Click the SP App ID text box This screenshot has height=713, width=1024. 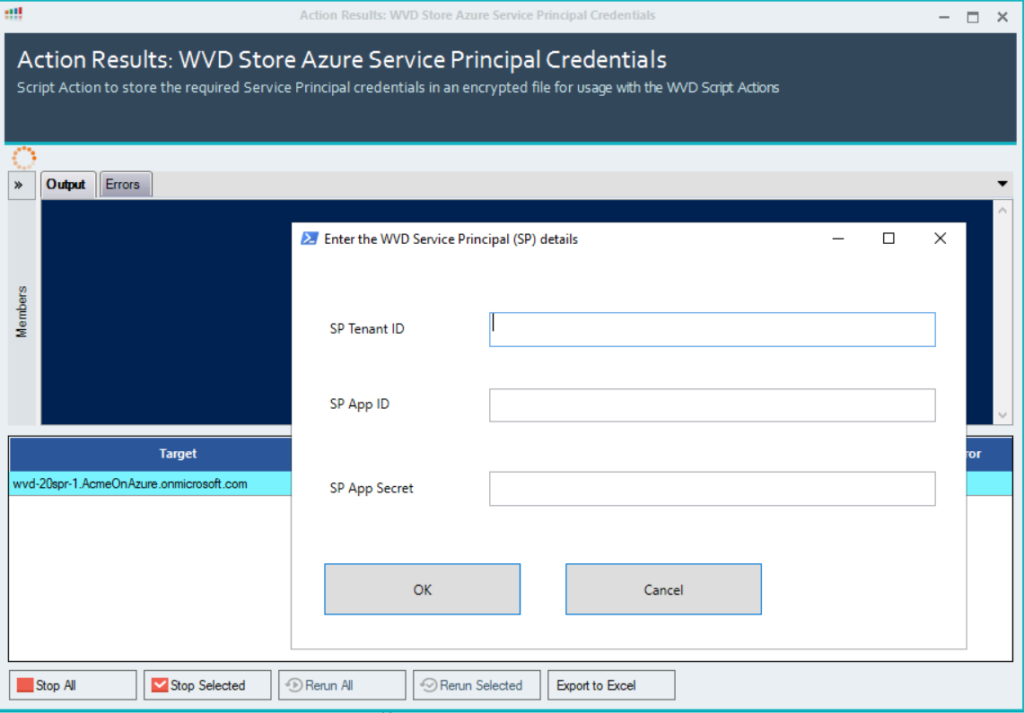point(712,405)
